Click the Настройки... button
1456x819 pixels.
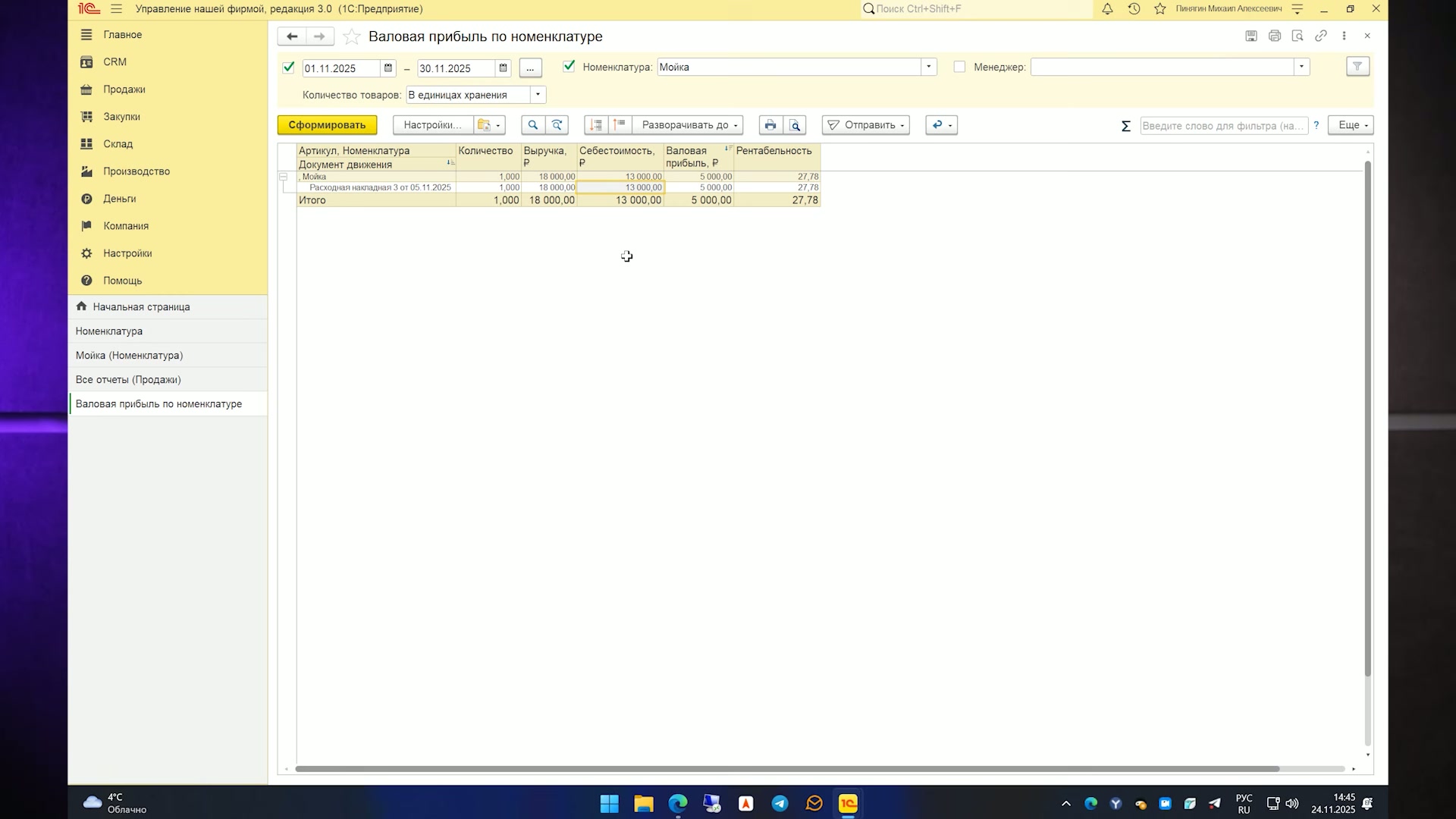432,125
